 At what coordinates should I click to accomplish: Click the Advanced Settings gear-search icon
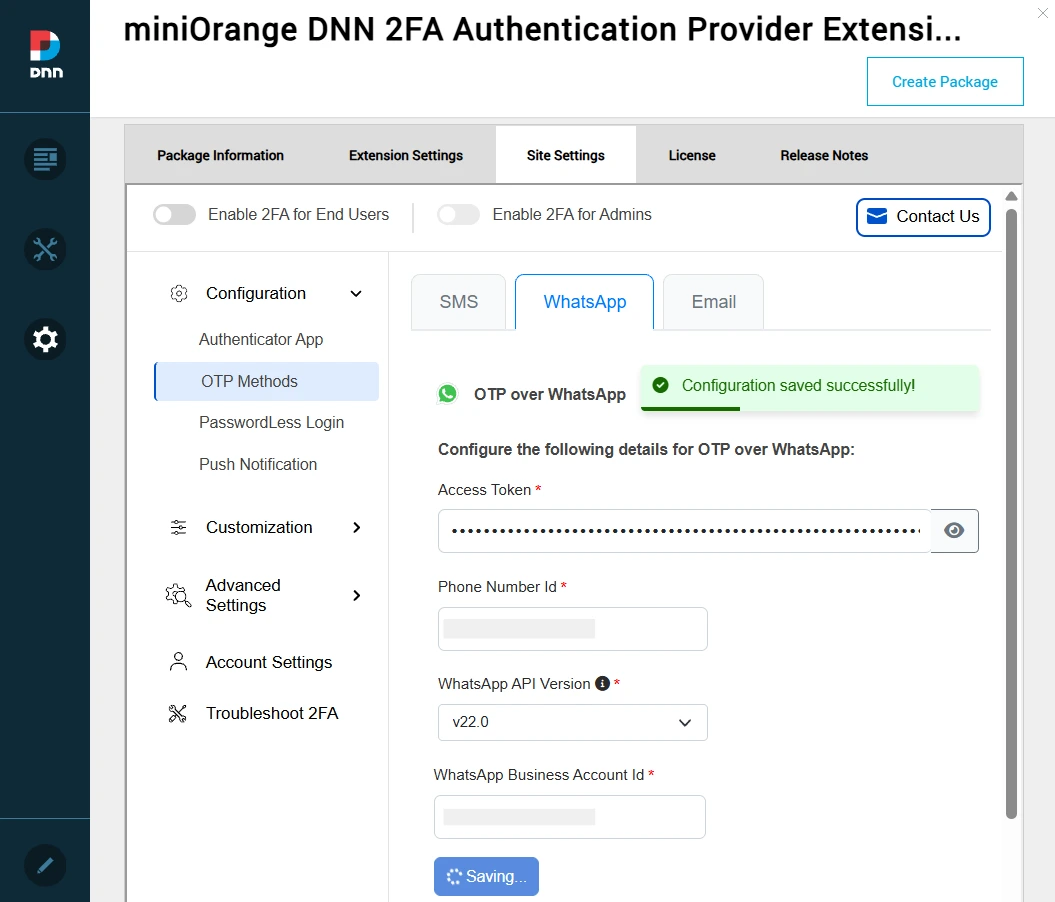(x=178, y=595)
